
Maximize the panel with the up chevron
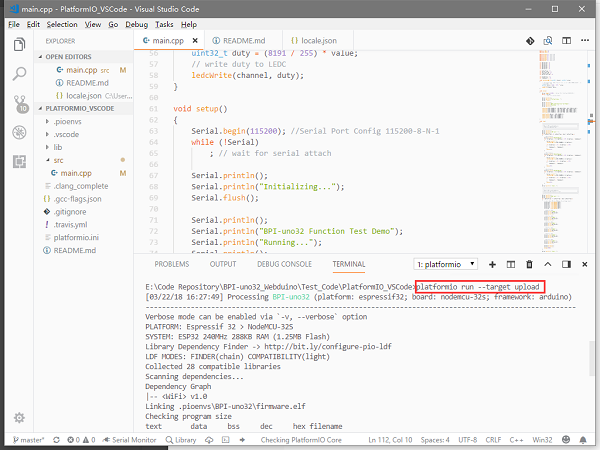click(x=547, y=264)
